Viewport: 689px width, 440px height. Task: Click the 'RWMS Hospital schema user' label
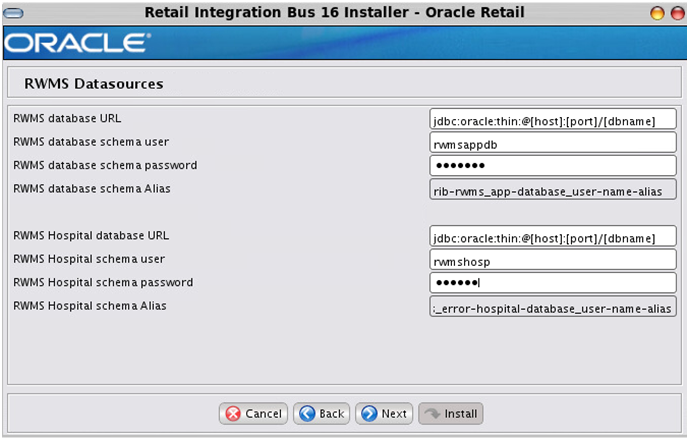point(89,259)
